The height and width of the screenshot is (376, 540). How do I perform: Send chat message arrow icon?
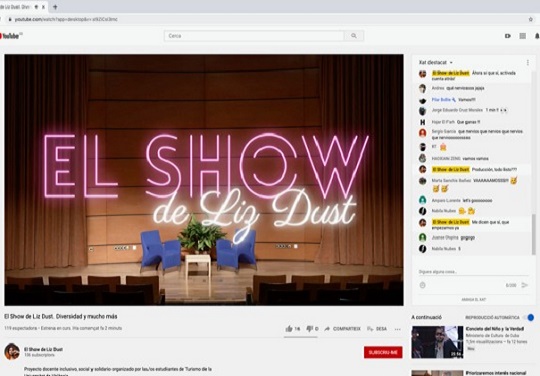525,285
